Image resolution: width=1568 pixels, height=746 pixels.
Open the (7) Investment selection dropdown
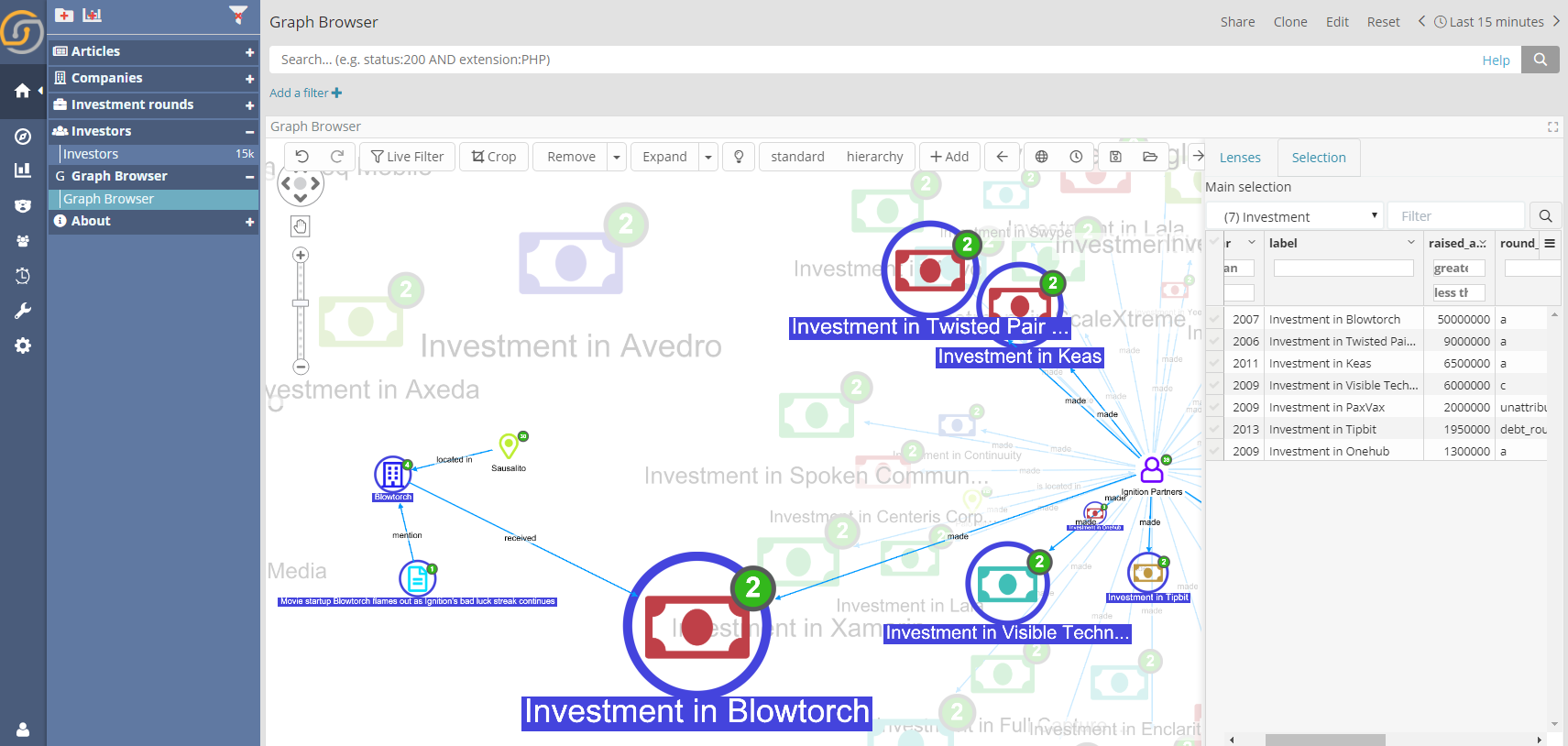[x=1293, y=216]
